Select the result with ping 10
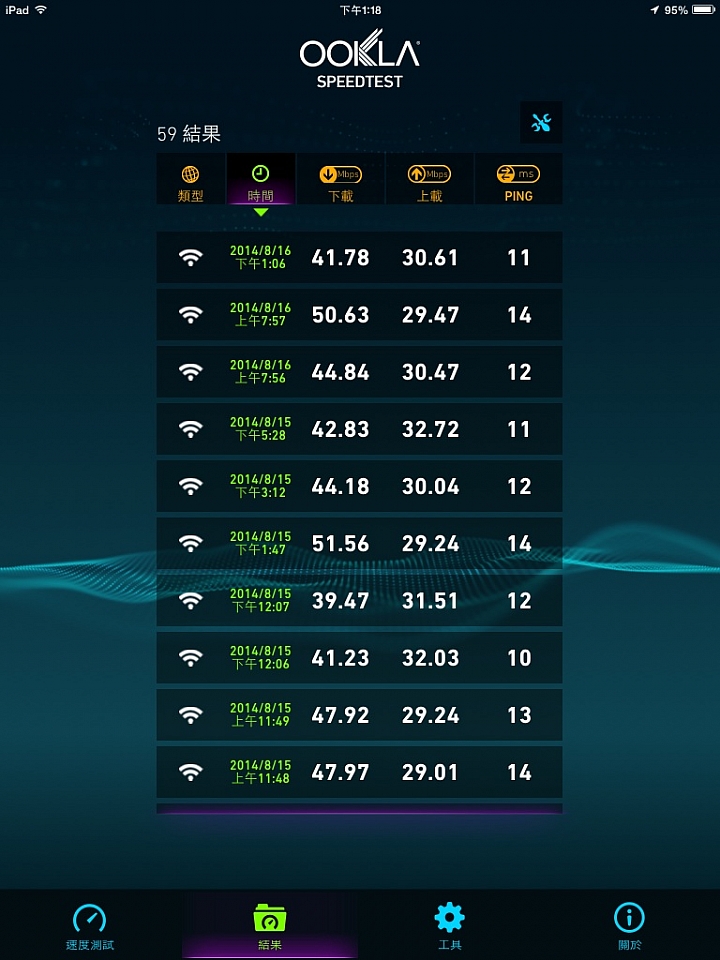The height and width of the screenshot is (960, 720). 359,658
